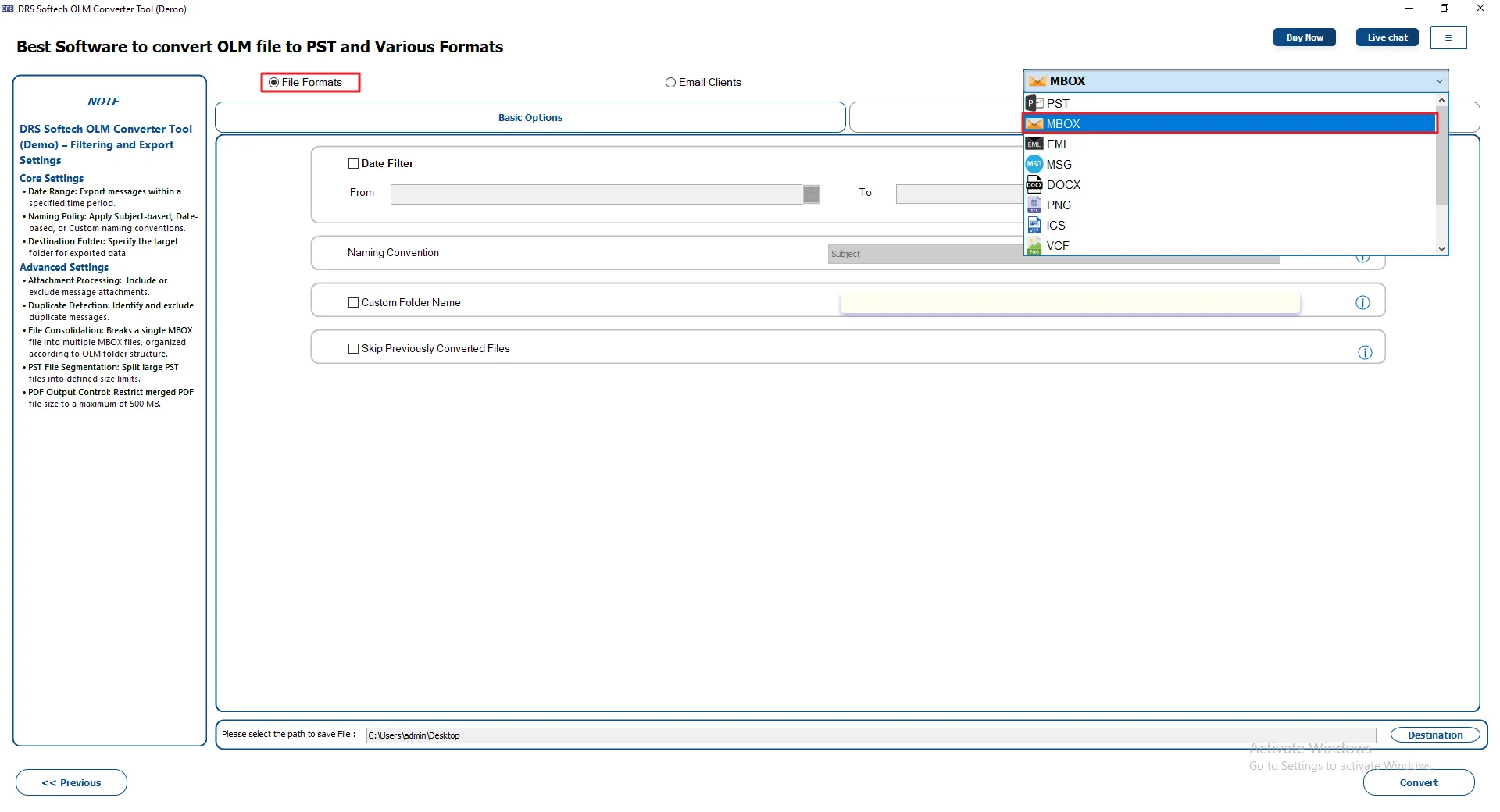
Task: Click the PST format icon in the list
Action: pyautogui.click(x=1034, y=103)
